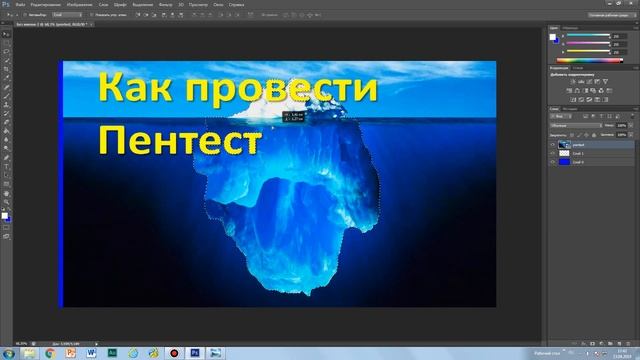The image size is (640, 360).
Task: Add an Invert adjustment
Action: pos(573,100)
